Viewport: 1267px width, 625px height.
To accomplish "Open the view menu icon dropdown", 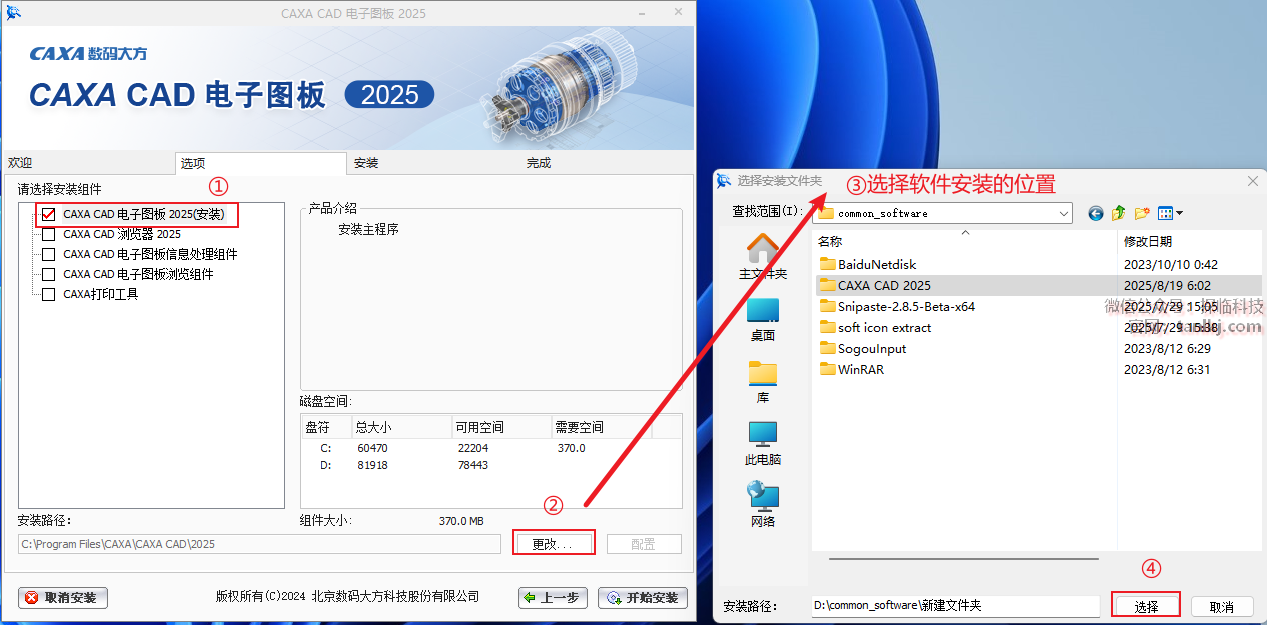I will click(1170, 213).
